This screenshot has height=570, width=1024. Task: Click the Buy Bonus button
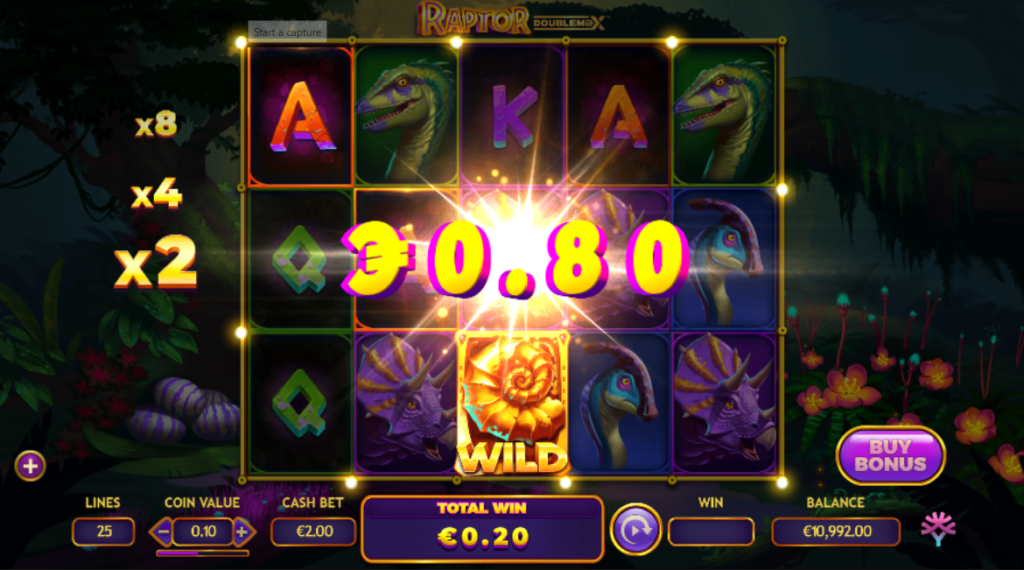pos(890,455)
